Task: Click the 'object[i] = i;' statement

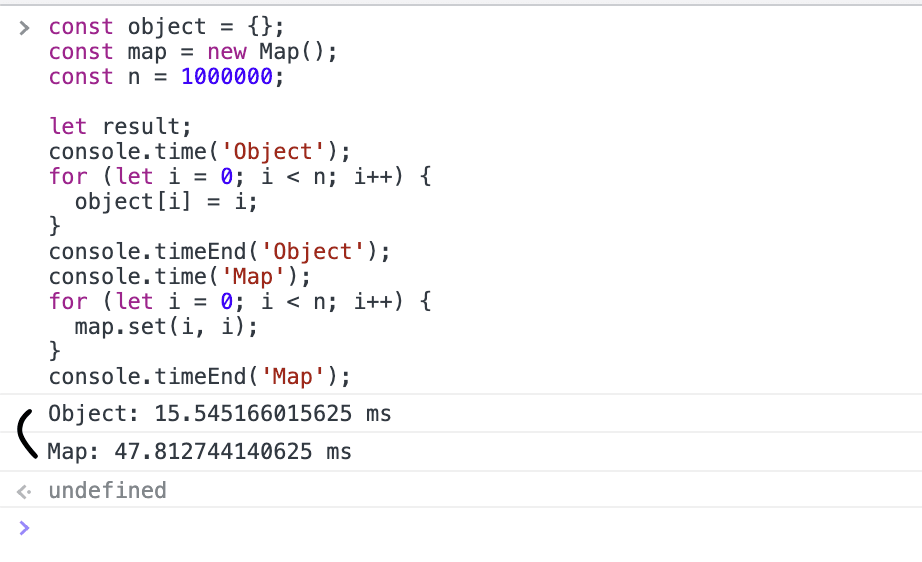Action: click(166, 202)
